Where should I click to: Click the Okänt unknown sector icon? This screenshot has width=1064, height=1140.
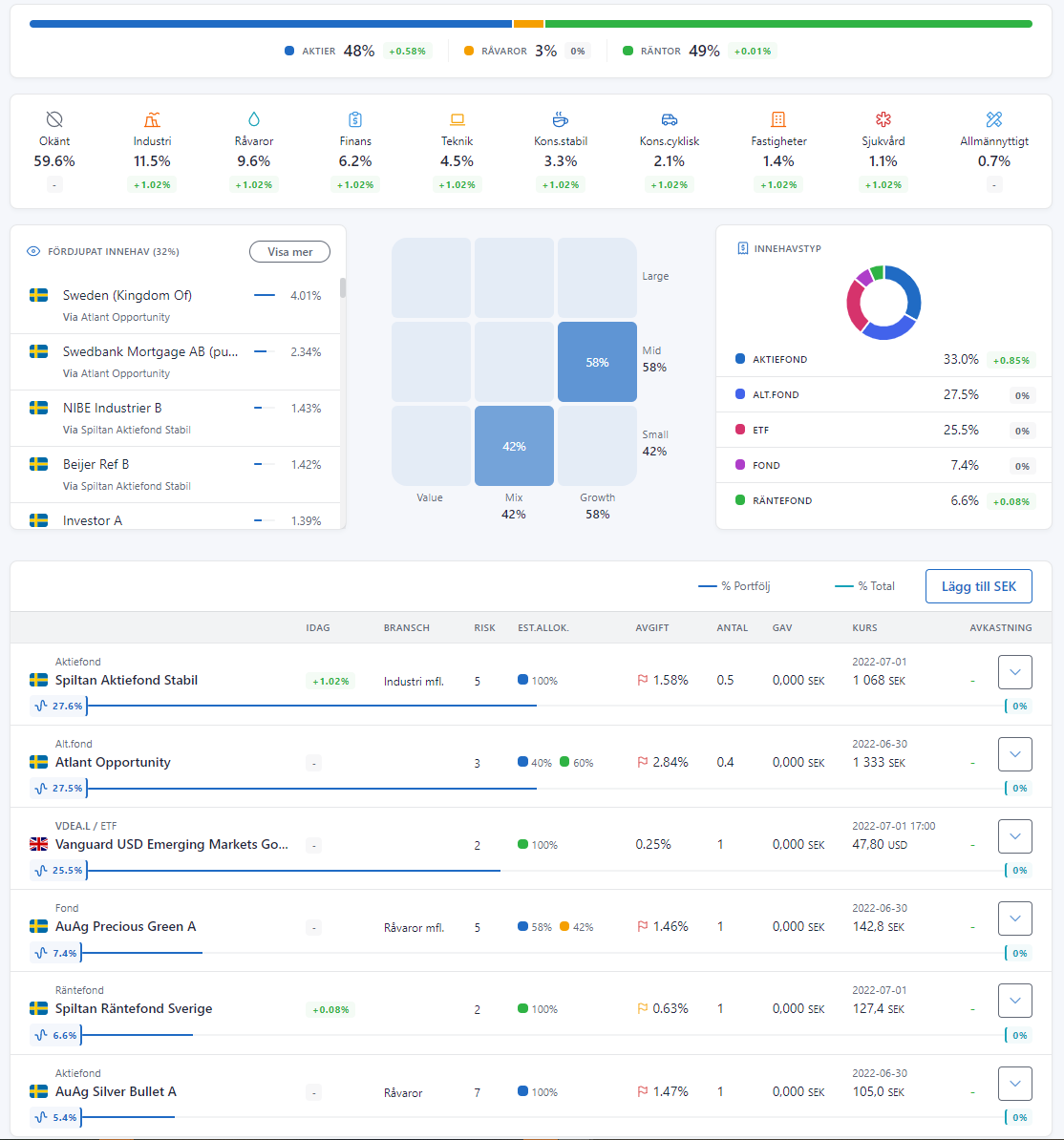54,119
